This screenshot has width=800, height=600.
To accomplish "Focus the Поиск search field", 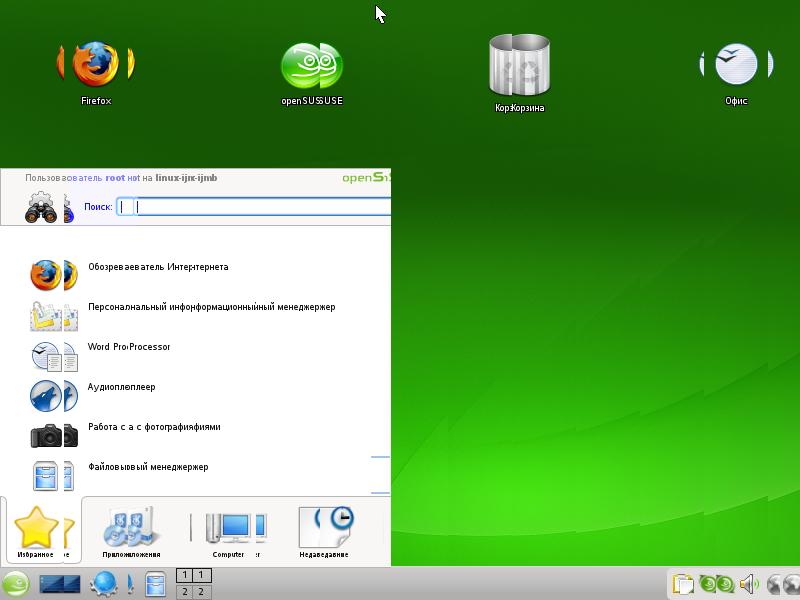I will coord(254,207).
